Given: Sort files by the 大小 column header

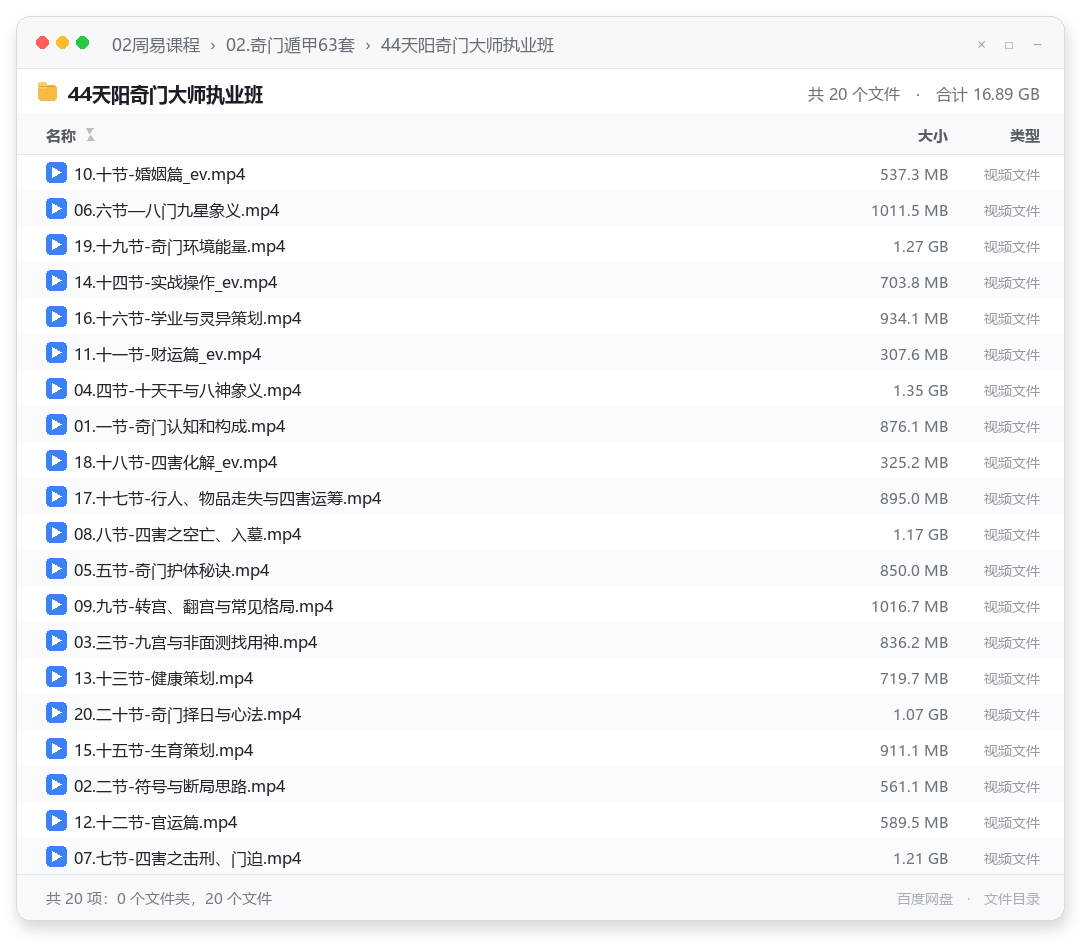Looking at the screenshot, I should [933, 136].
